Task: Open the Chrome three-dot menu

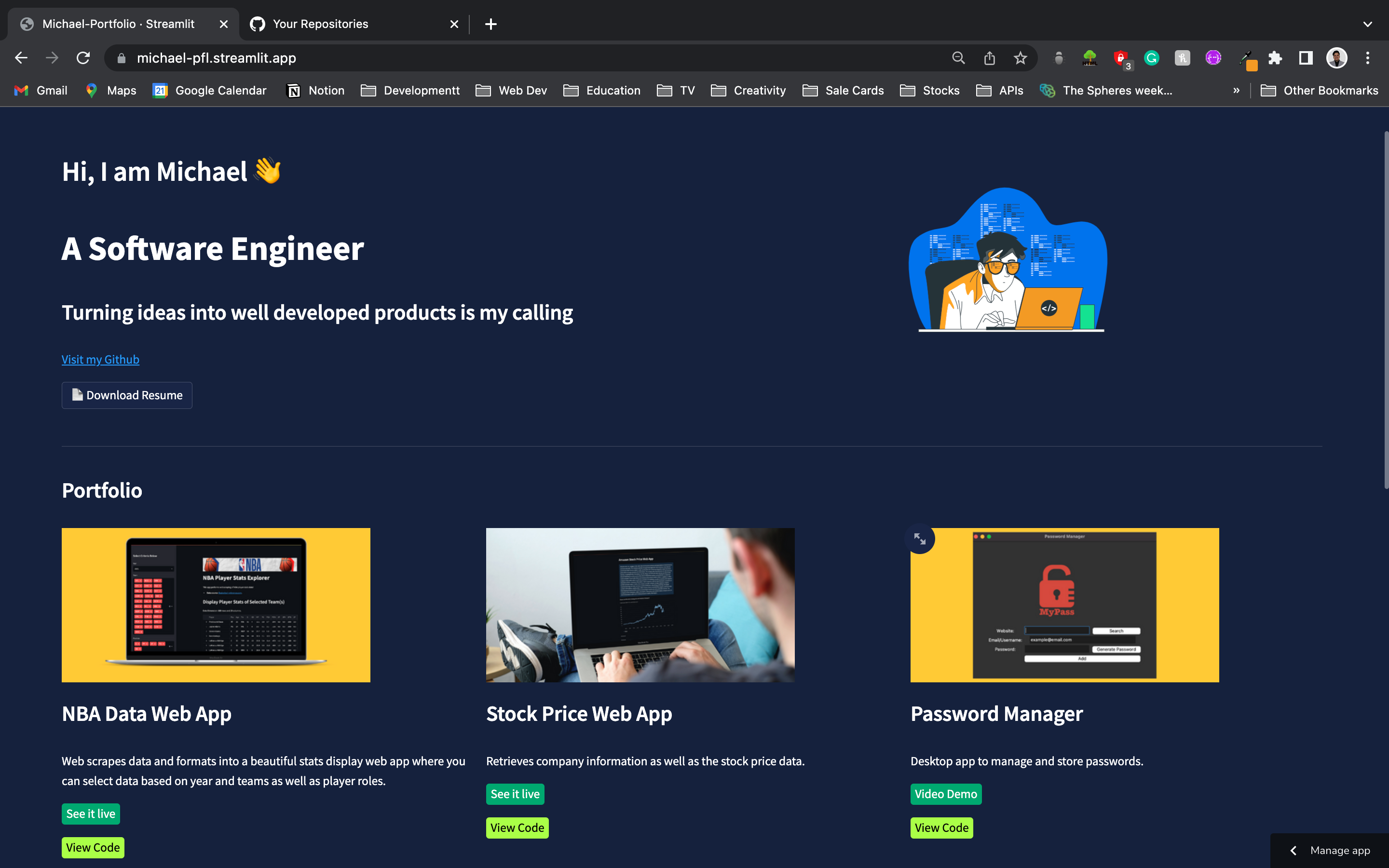Action: [1368, 57]
